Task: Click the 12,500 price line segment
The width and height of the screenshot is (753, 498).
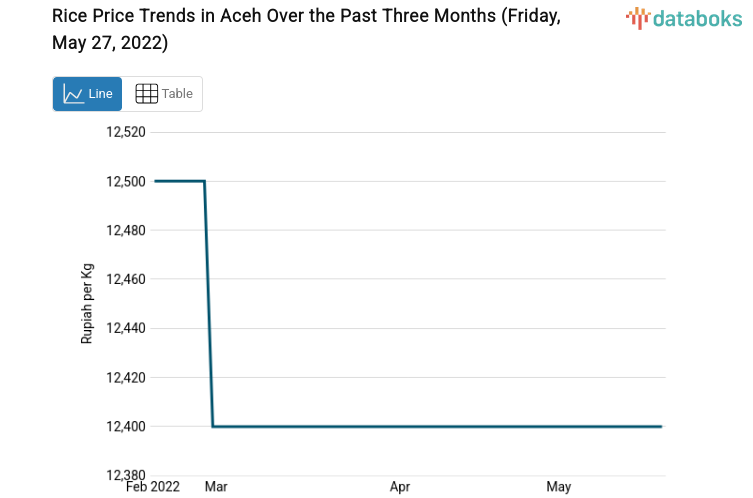Action: [180, 181]
